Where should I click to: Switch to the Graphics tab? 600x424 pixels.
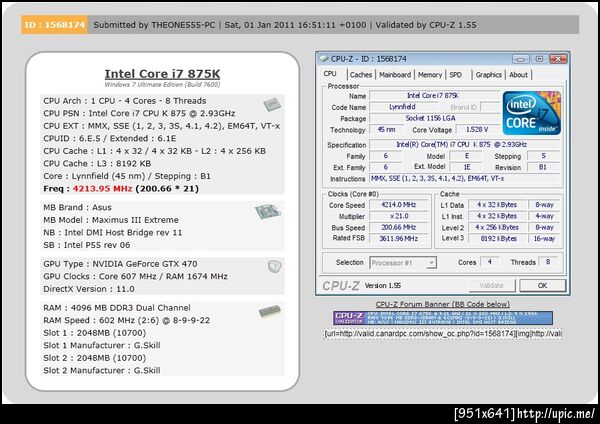[489, 75]
